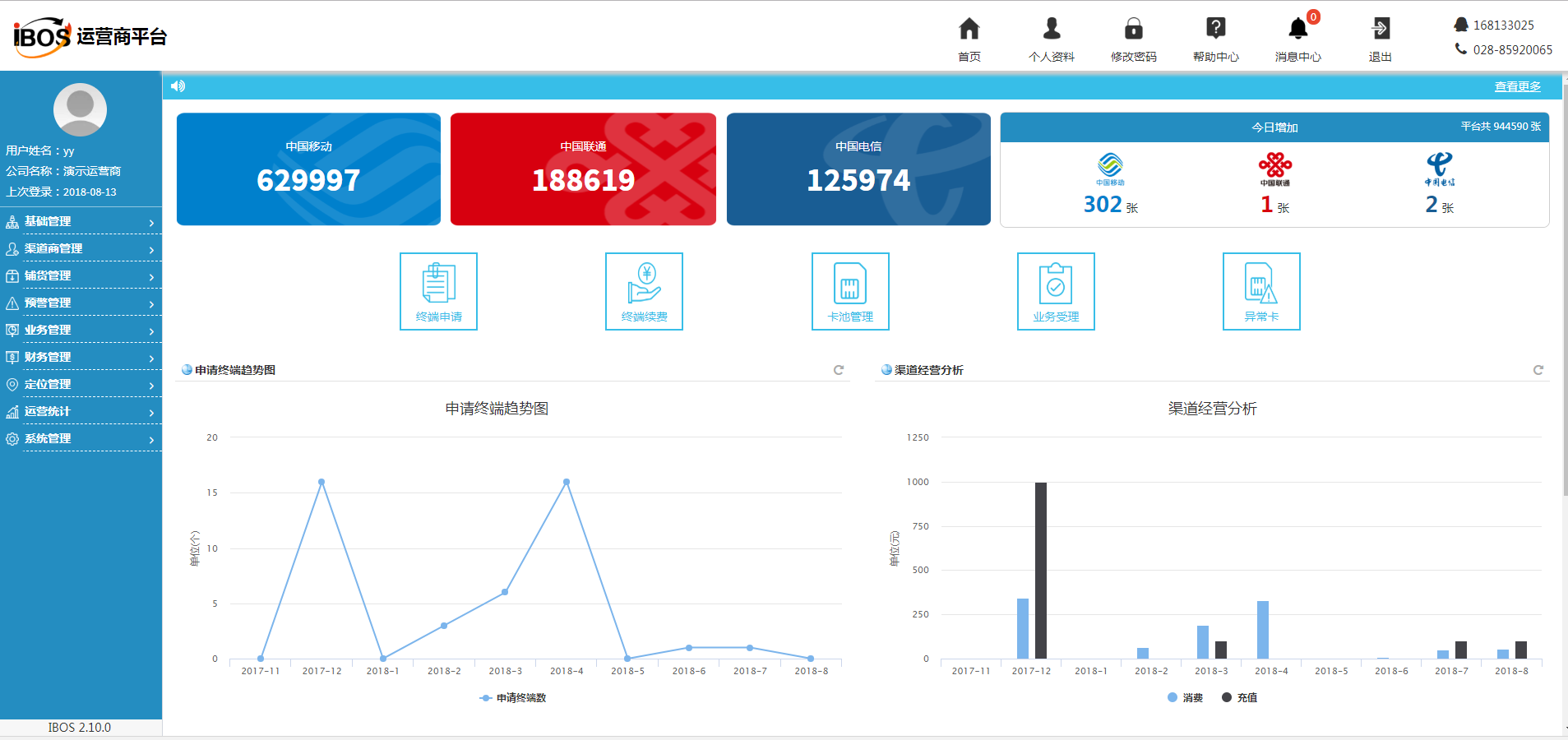The image size is (1568, 740).
Task: Select the 业务受理 business acceptance icon
Action: tap(1056, 291)
